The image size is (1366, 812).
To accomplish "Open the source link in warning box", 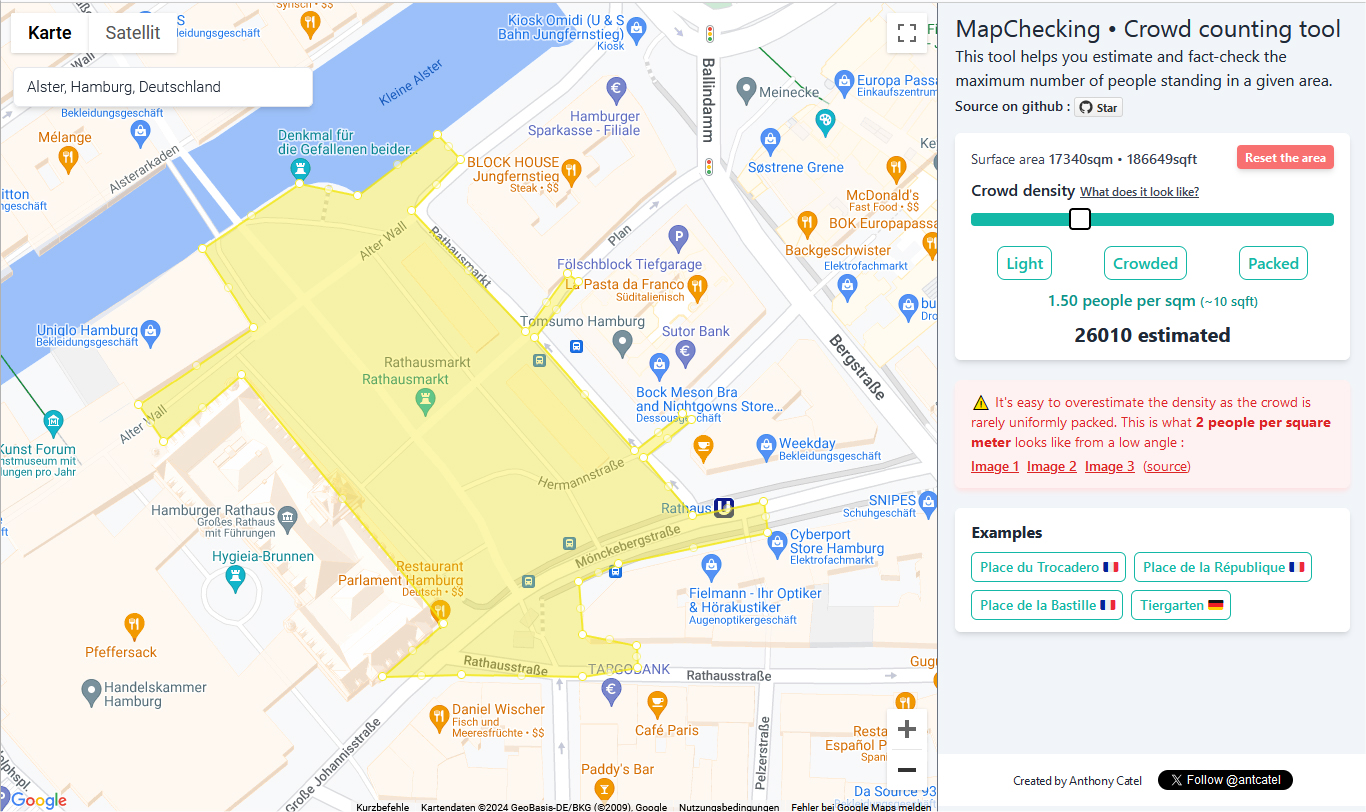I will [1167, 467].
